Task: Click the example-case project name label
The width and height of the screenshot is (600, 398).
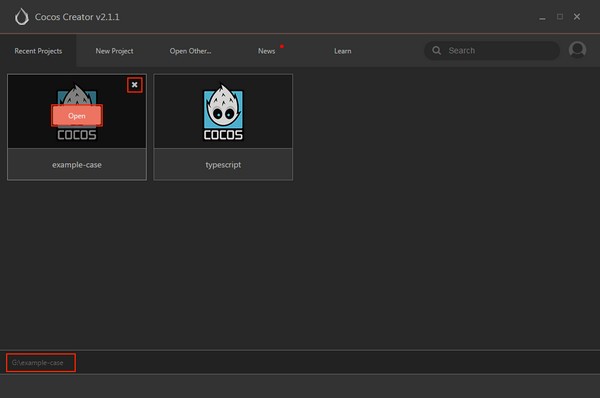Action: 77,165
